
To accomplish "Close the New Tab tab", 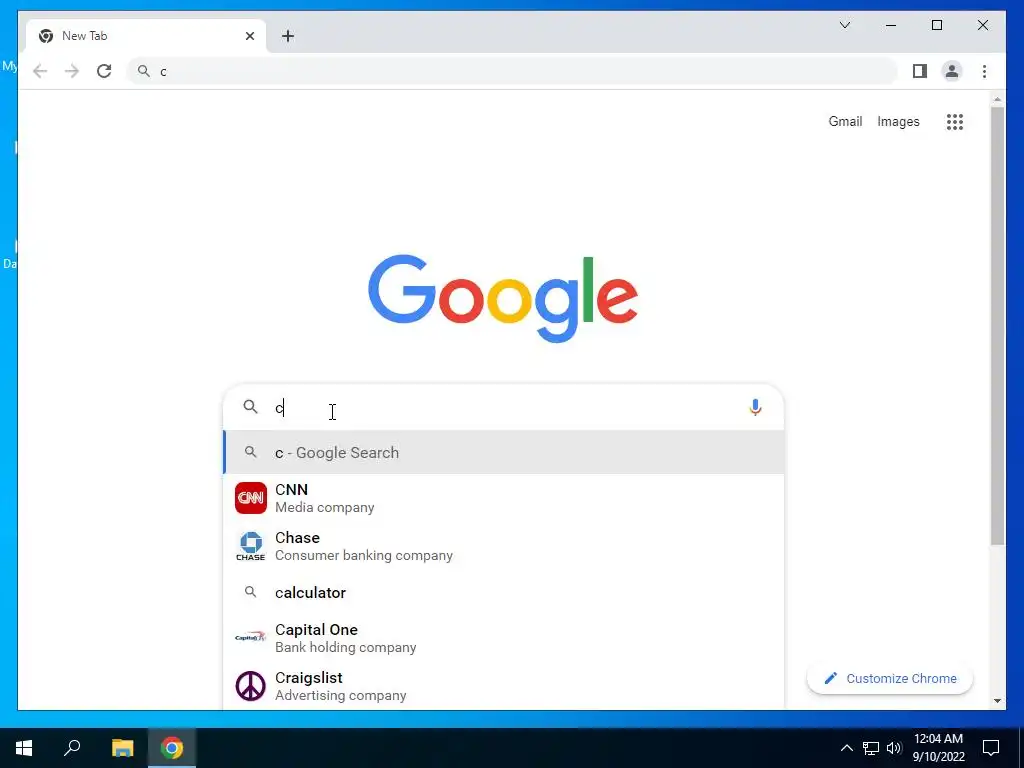I will pos(249,36).
